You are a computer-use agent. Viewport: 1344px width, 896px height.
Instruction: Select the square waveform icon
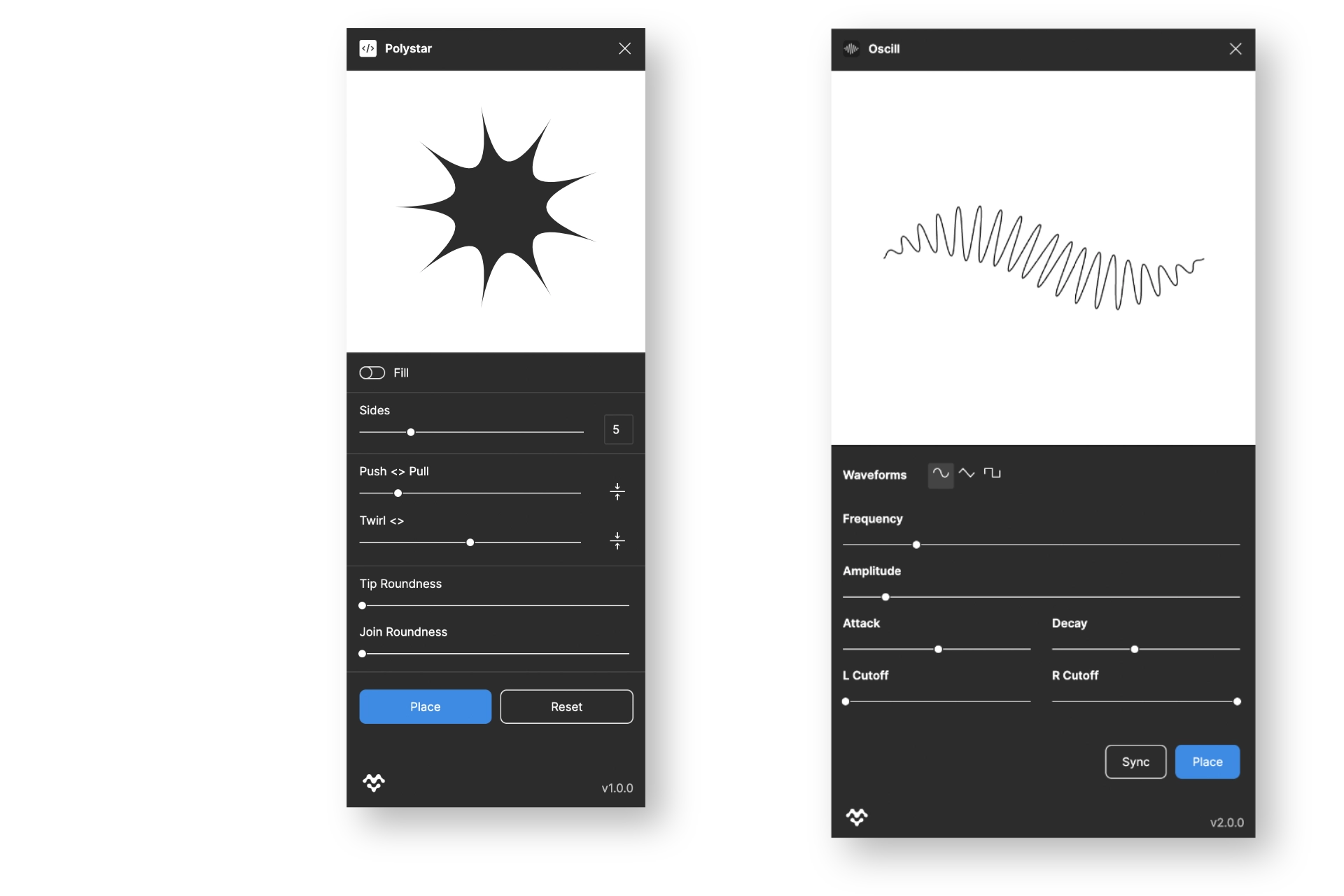pos(992,474)
